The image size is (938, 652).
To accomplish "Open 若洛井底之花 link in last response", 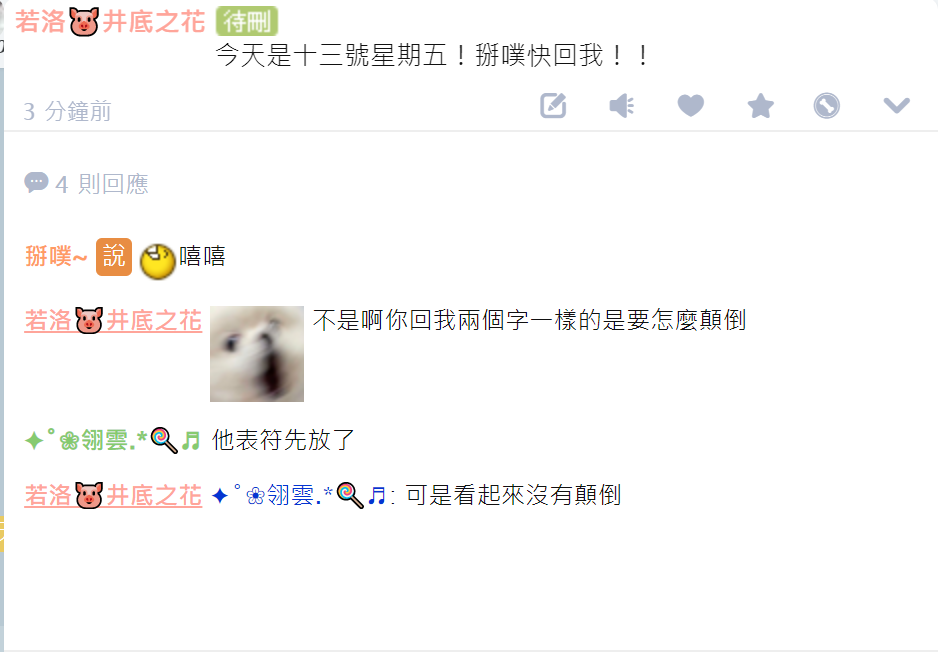I will [x=113, y=495].
